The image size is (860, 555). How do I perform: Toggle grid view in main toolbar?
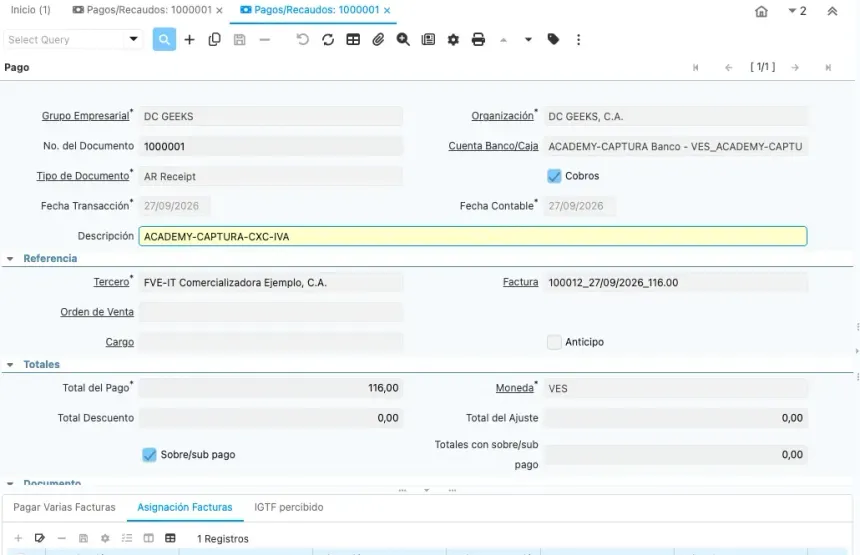tap(353, 39)
